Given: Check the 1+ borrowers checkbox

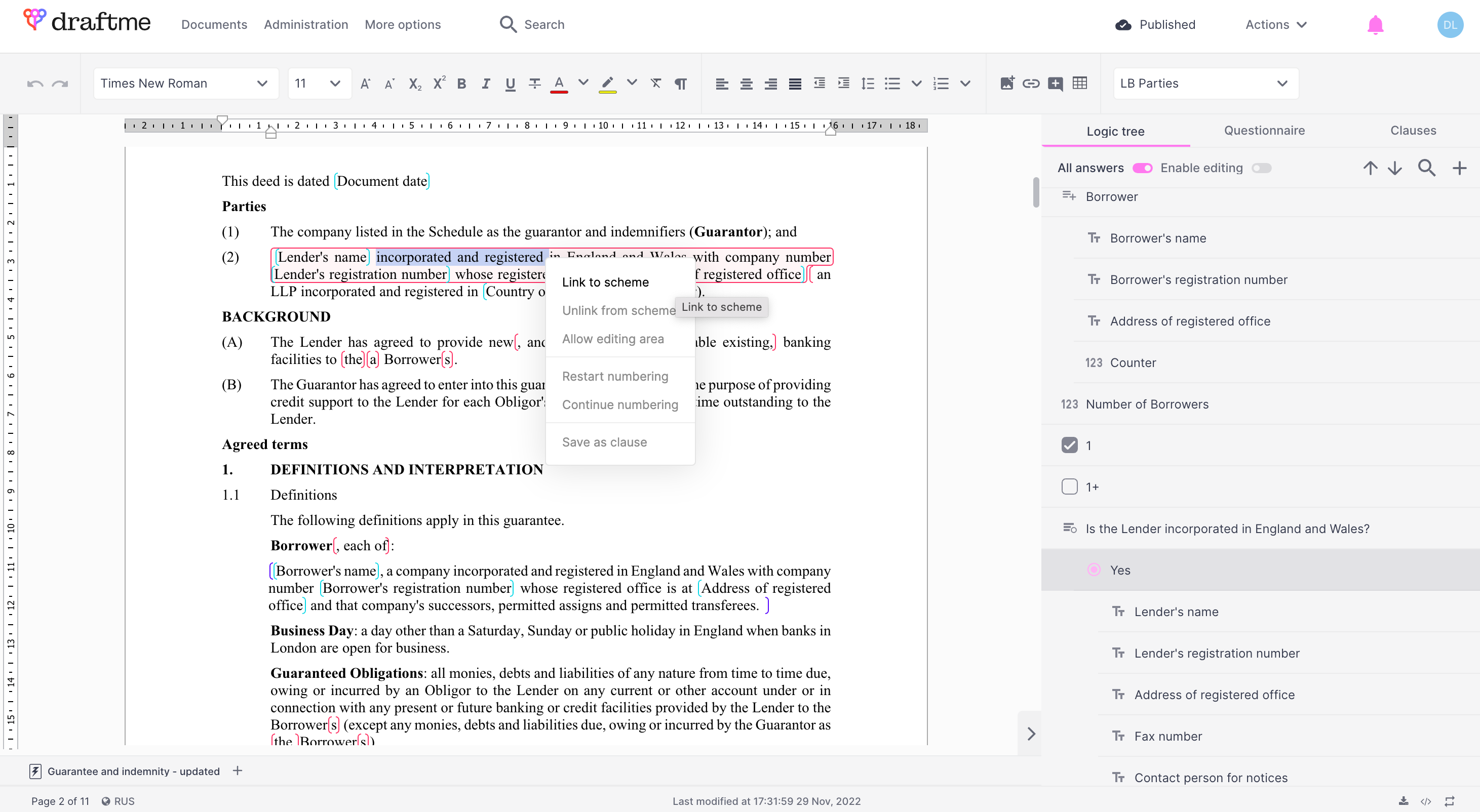Looking at the screenshot, I should coord(1069,486).
